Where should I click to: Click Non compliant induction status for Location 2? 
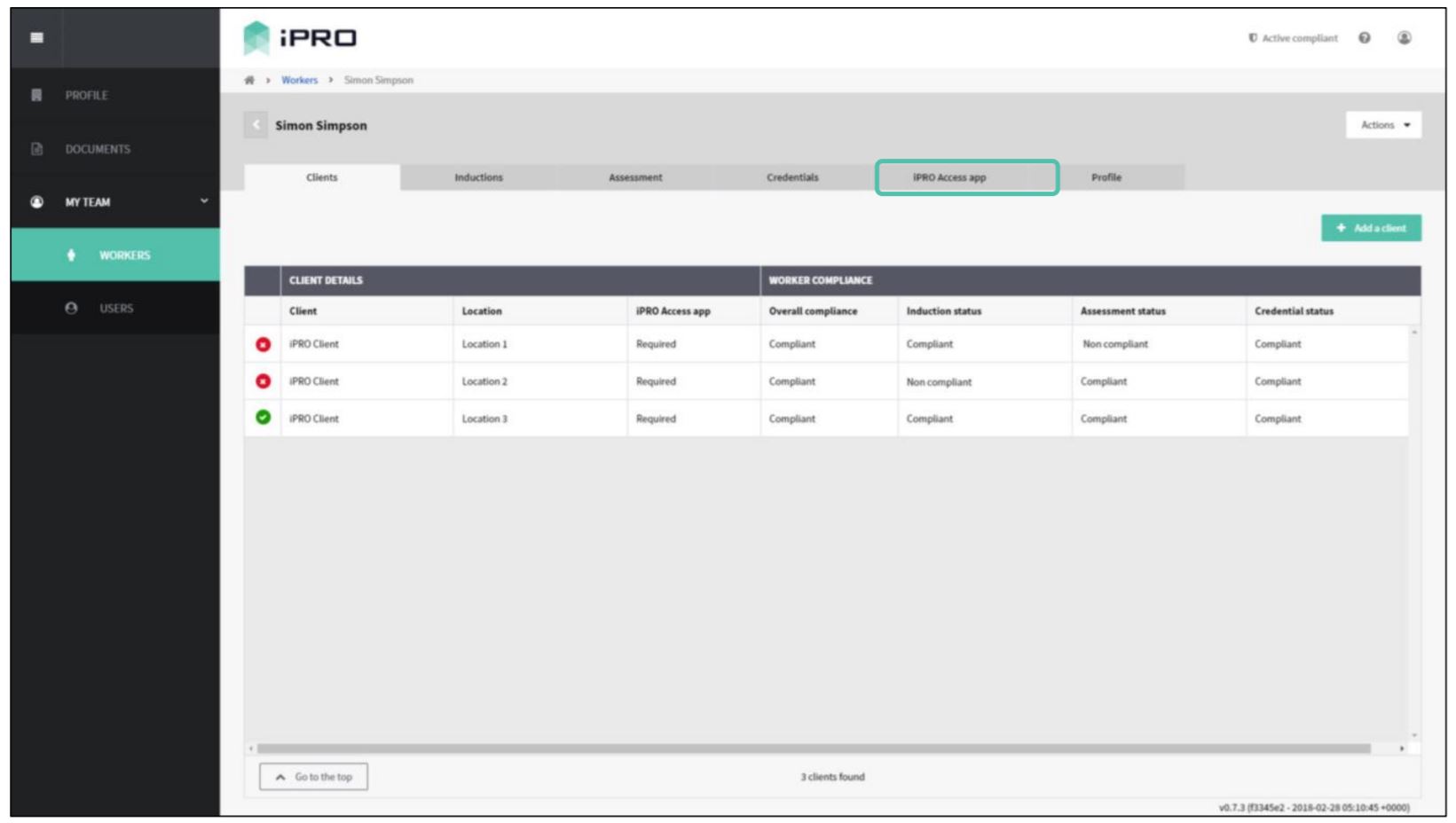tap(939, 382)
